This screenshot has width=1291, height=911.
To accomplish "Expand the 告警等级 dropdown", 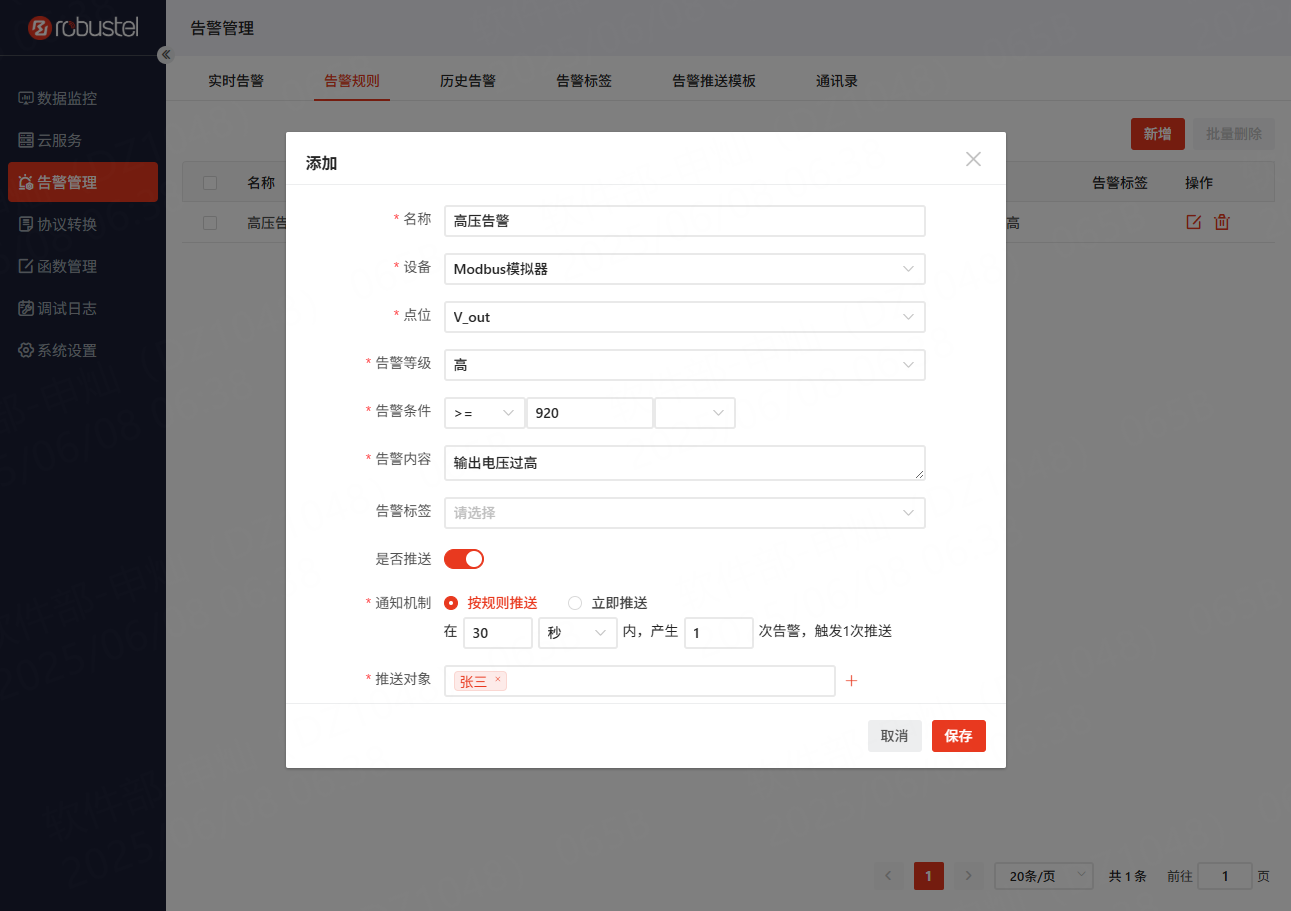I will (x=684, y=365).
